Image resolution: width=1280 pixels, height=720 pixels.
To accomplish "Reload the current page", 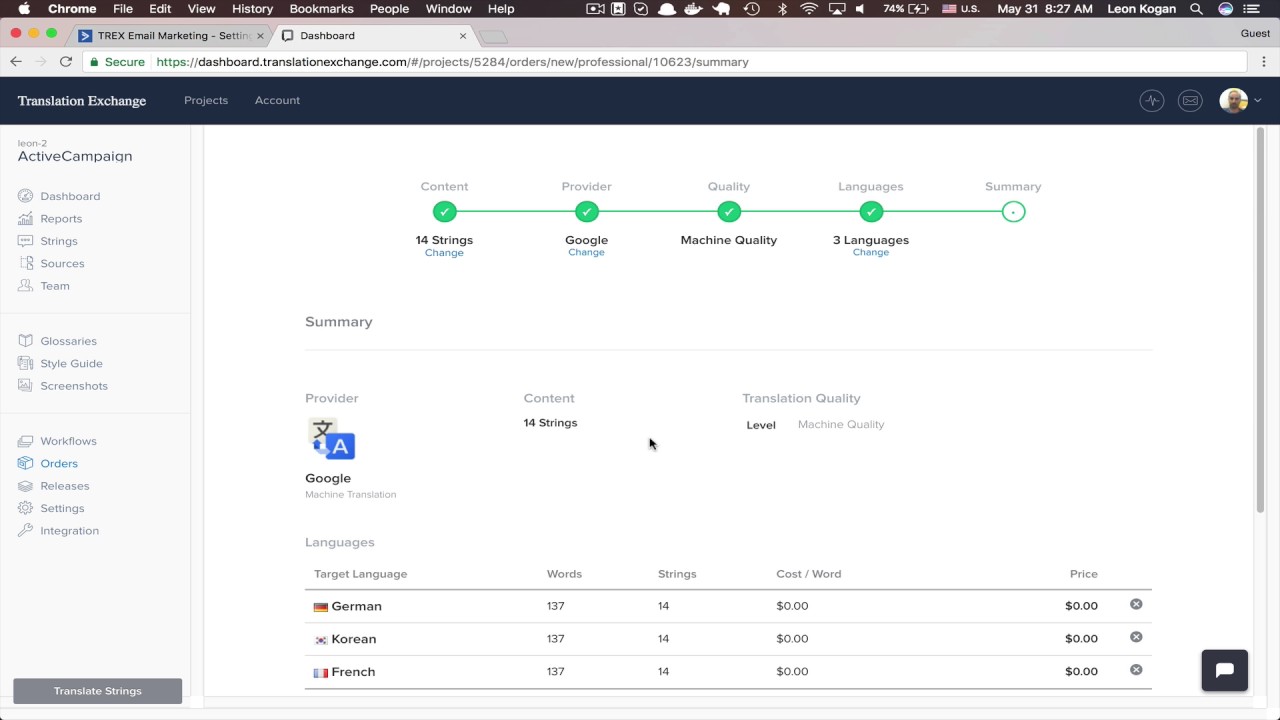I will [x=66, y=62].
